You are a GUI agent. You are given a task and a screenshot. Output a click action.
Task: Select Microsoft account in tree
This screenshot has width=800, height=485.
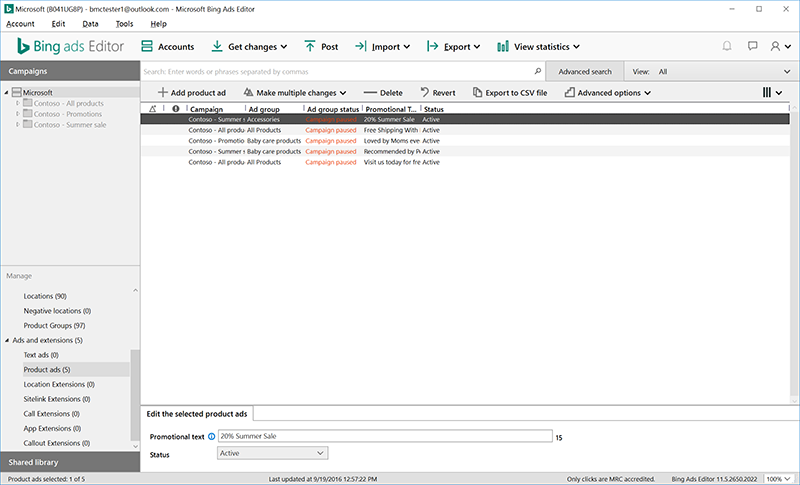tap(37, 93)
